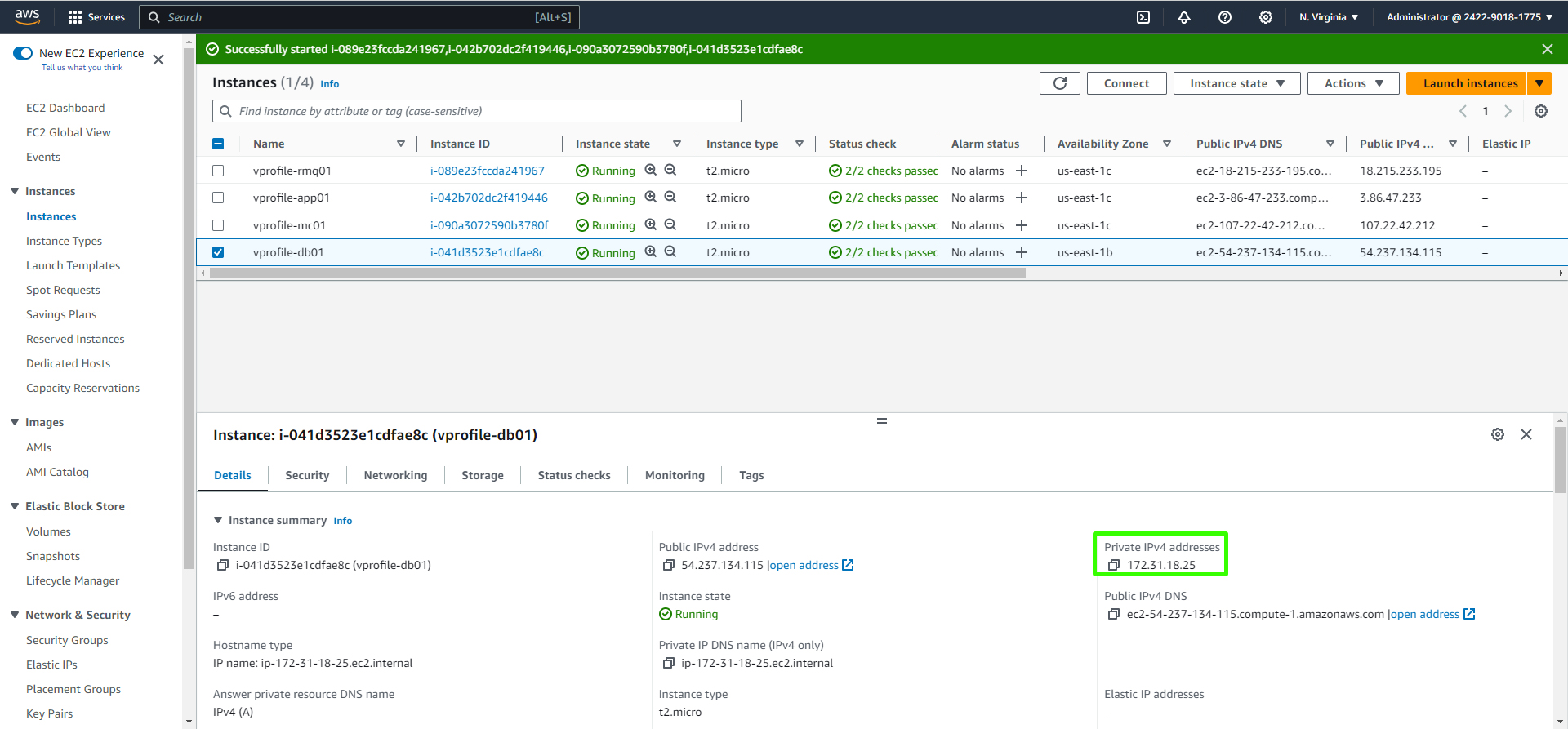Collapse the Instance summary section
Screen dimensions: 1568x729
pos(218,520)
